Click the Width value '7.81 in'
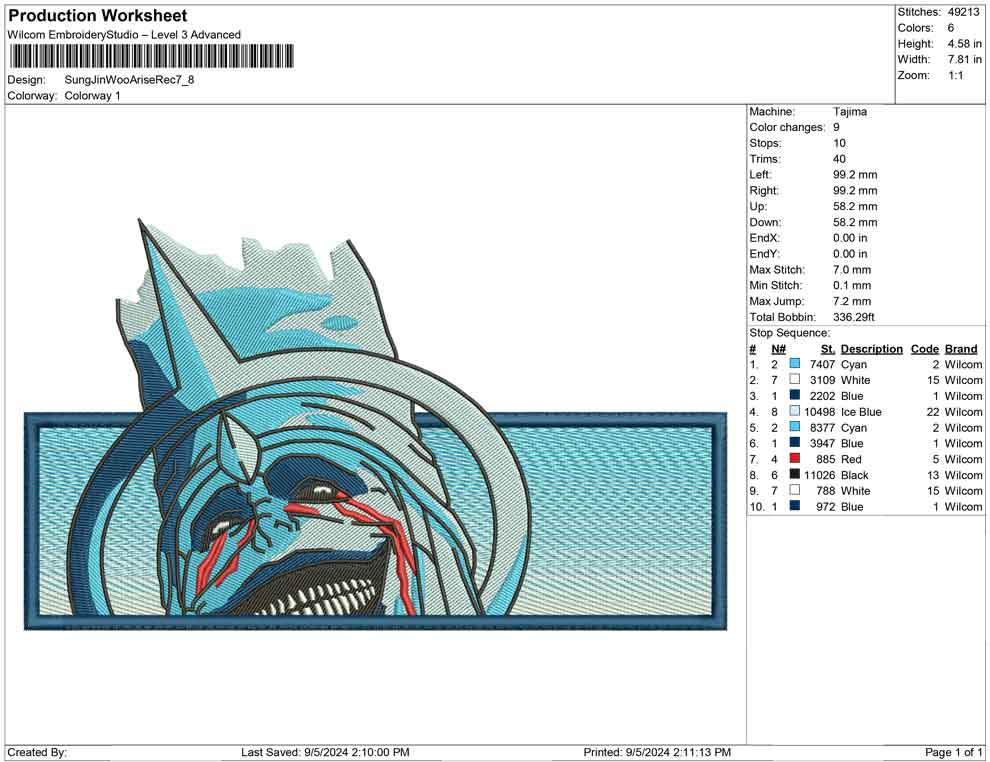 pos(964,59)
